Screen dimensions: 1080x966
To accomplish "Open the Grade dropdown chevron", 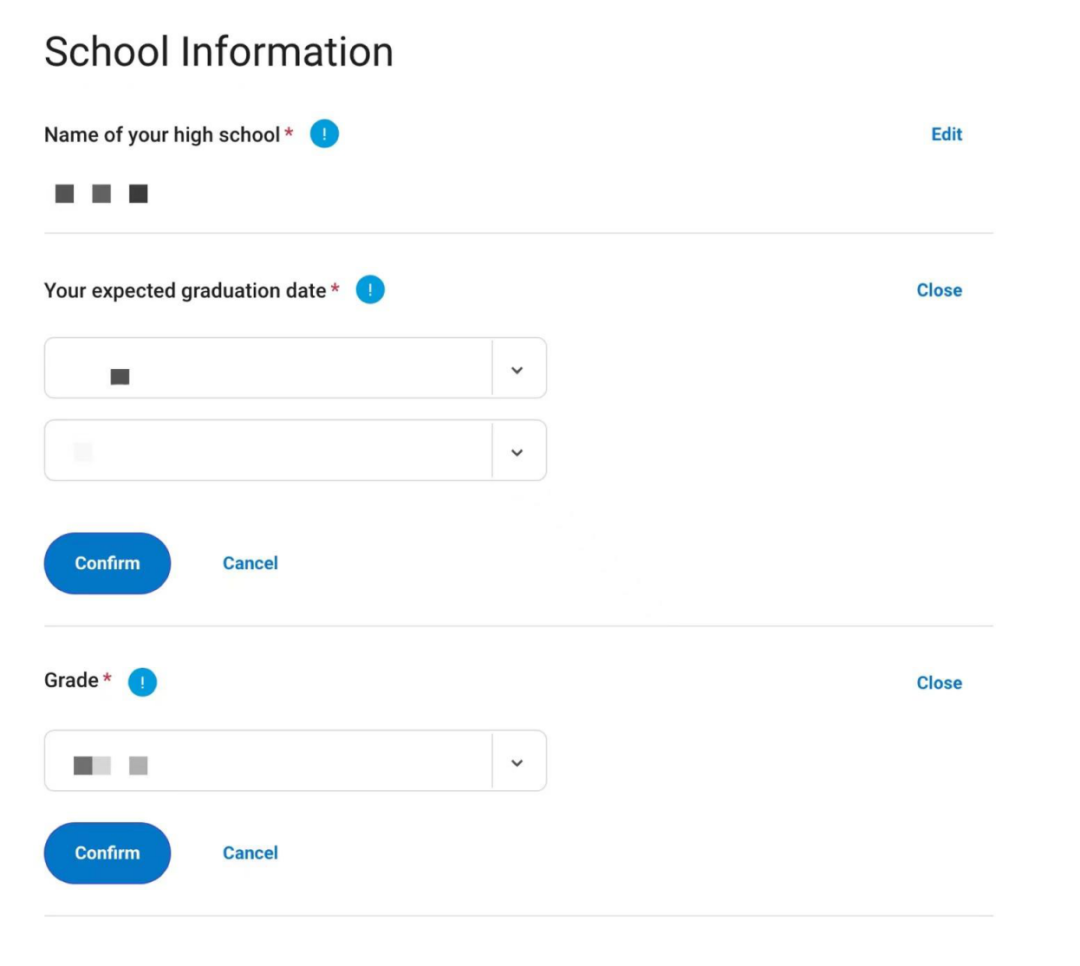I will click(x=517, y=763).
